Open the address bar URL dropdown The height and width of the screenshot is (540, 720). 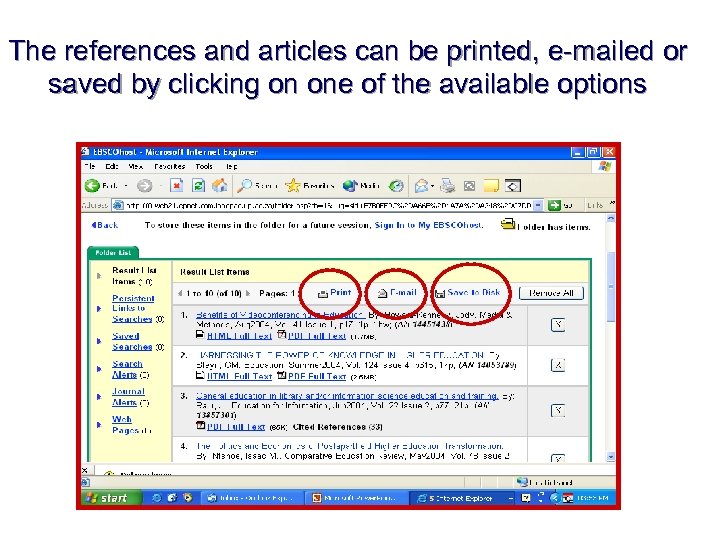(x=538, y=205)
